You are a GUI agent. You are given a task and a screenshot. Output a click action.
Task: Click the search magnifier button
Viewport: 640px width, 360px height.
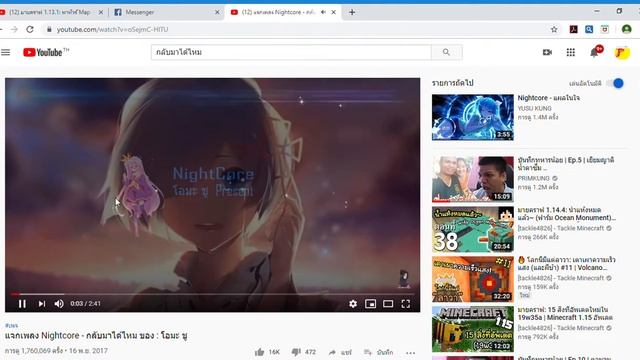(x=447, y=52)
